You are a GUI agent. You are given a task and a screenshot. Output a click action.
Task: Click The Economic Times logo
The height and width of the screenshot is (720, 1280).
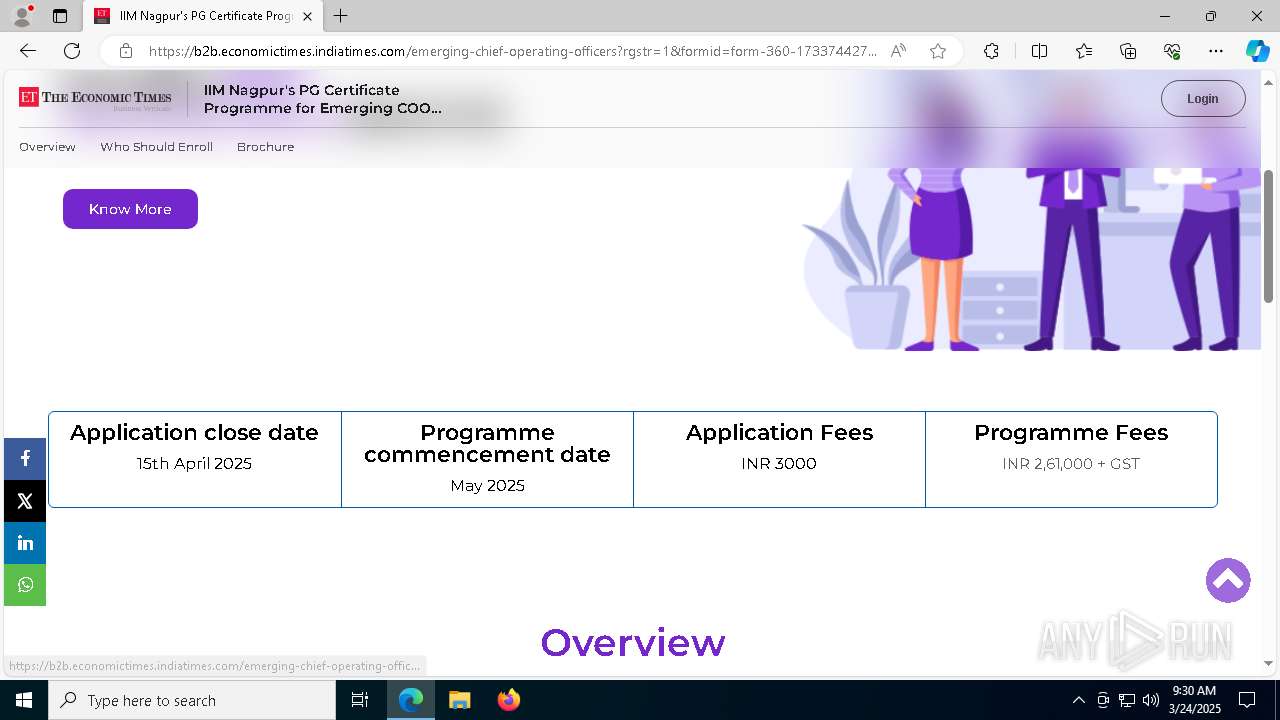click(x=95, y=98)
